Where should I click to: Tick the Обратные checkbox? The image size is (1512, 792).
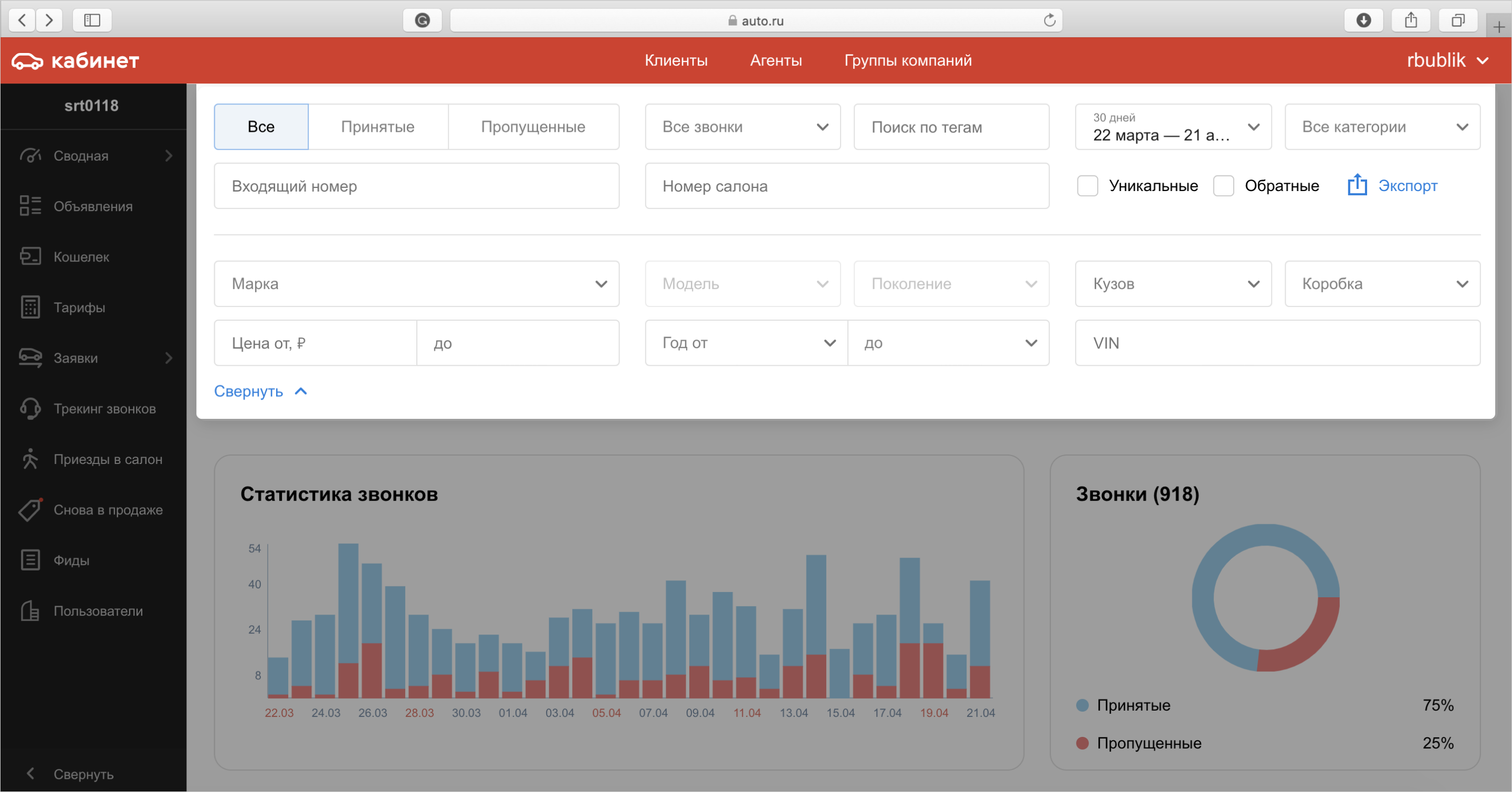coord(1223,186)
